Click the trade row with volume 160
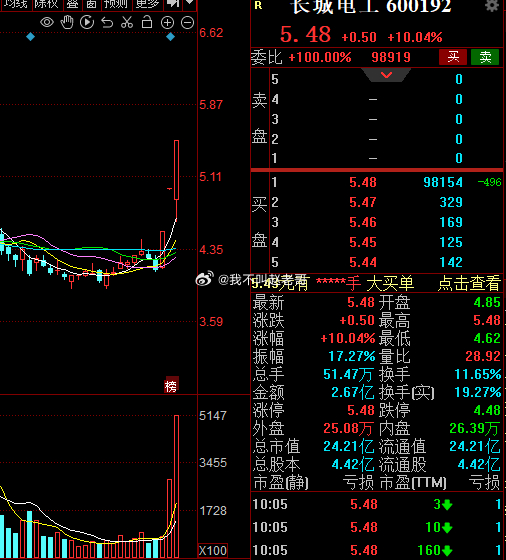 click(377, 550)
